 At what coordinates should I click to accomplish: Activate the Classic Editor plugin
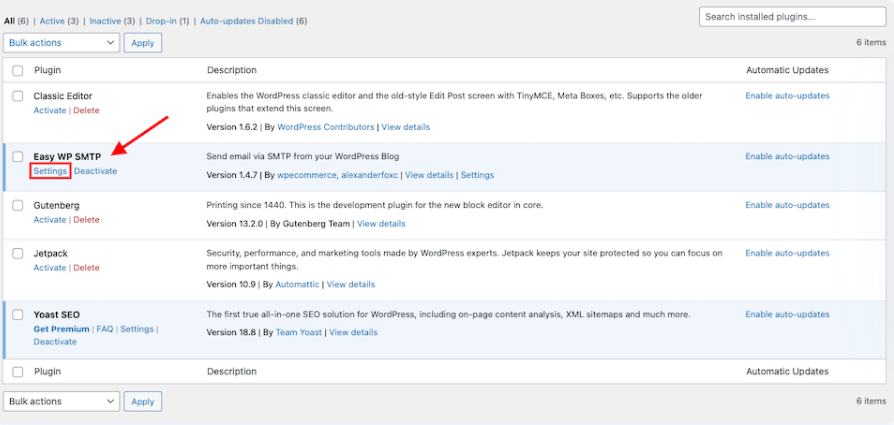point(50,110)
